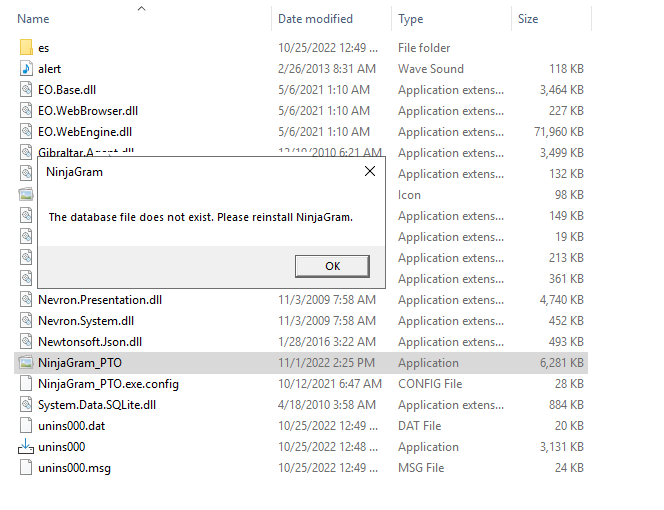
Task: Click the unins000.dat file icon
Action: coord(26,426)
